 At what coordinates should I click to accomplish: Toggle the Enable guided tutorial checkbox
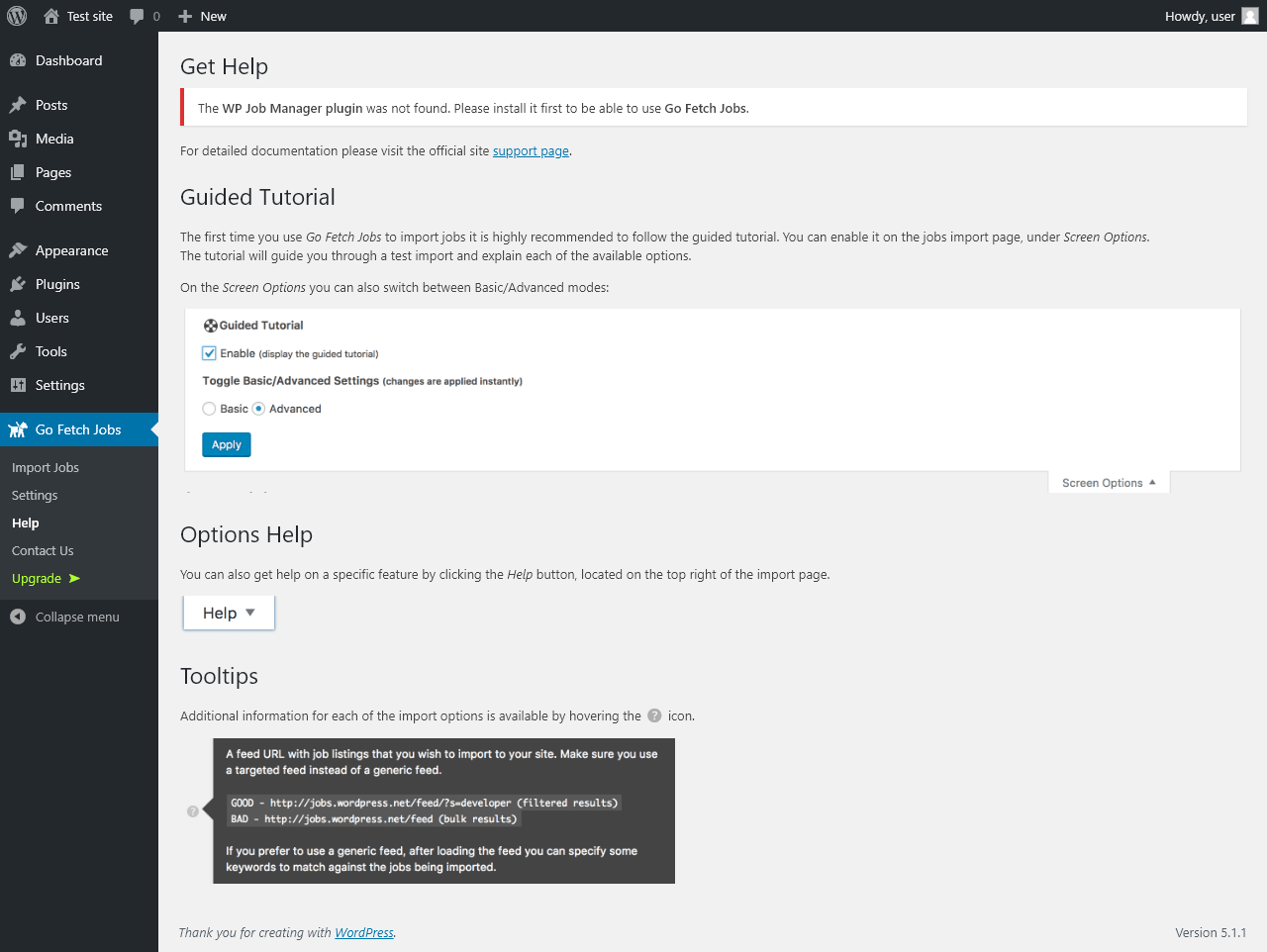coord(209,353)
